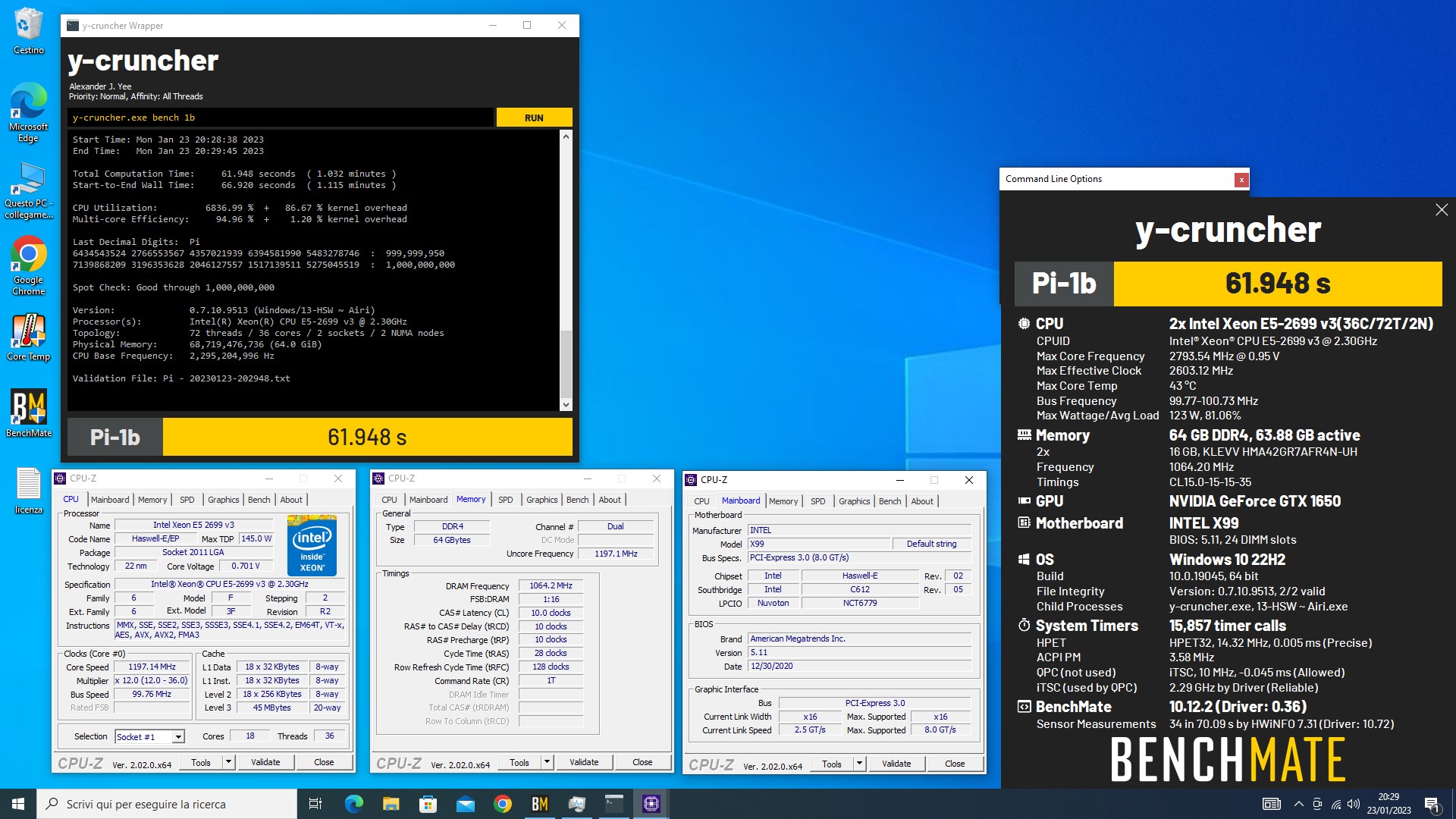Show hidden tray icons chevron
This screenshot has width=1456, height=819.
pyautogui.click(x=1298, y=804)
